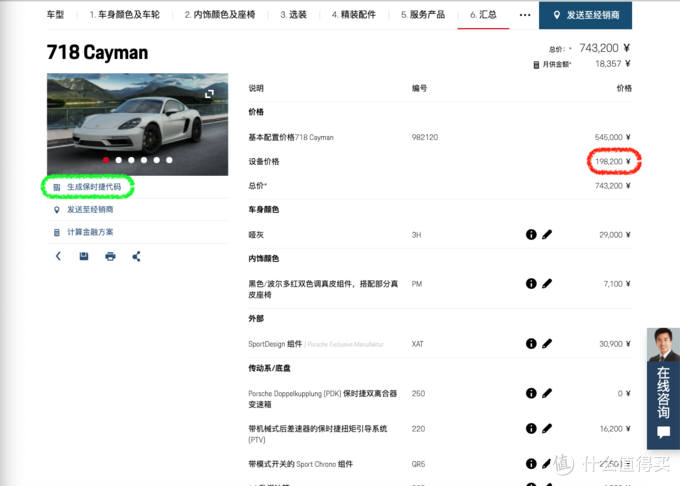
Task: Show info for PTV option 220
Action: click(x=531, y=428)
